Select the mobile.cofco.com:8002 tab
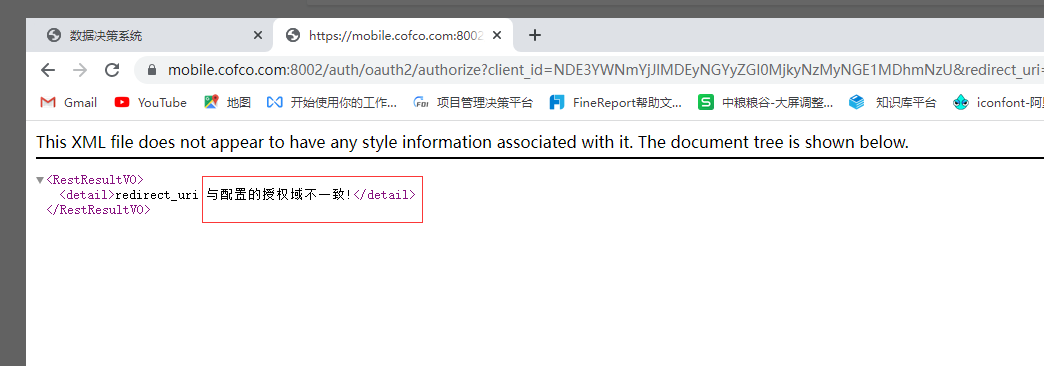 [393, 35]
